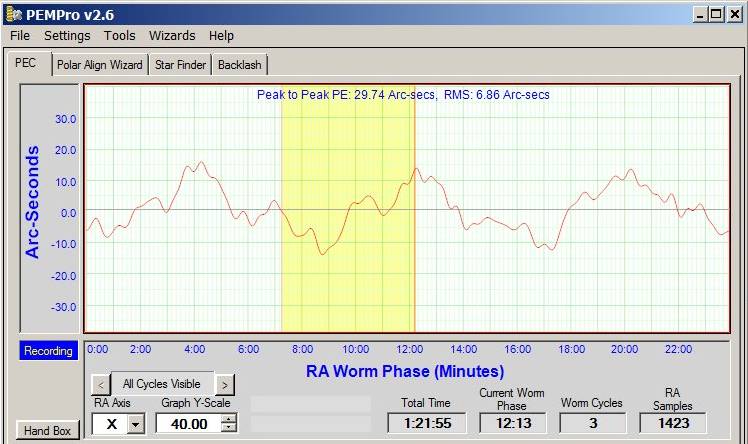Switch to the Polar Align Wizard tab
The width and height of the screenshot is (748, 444).
pyautogui.click(x=100, y=65)
